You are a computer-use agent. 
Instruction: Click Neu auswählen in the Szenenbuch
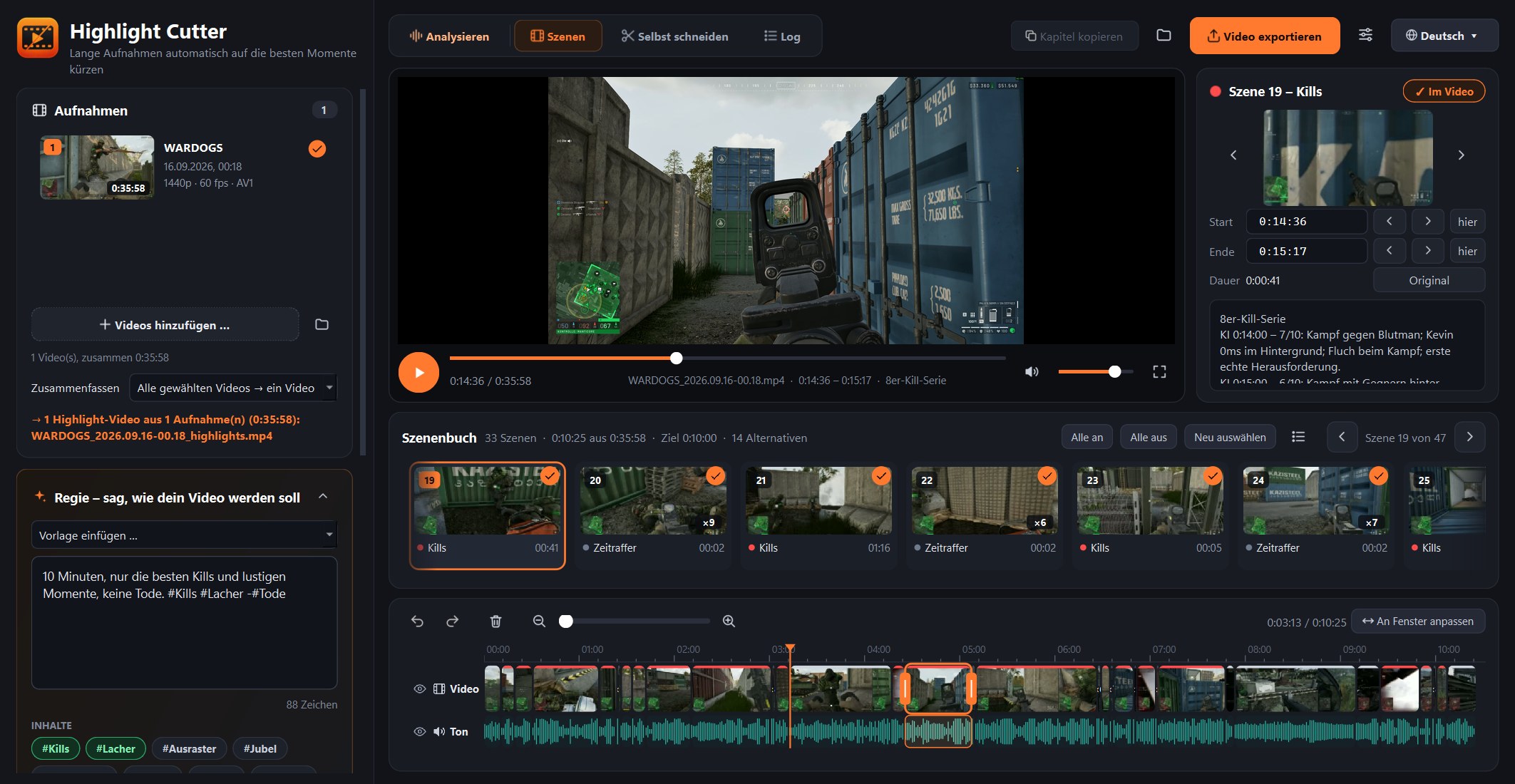pyautogui.click(x=1230, y=438)
